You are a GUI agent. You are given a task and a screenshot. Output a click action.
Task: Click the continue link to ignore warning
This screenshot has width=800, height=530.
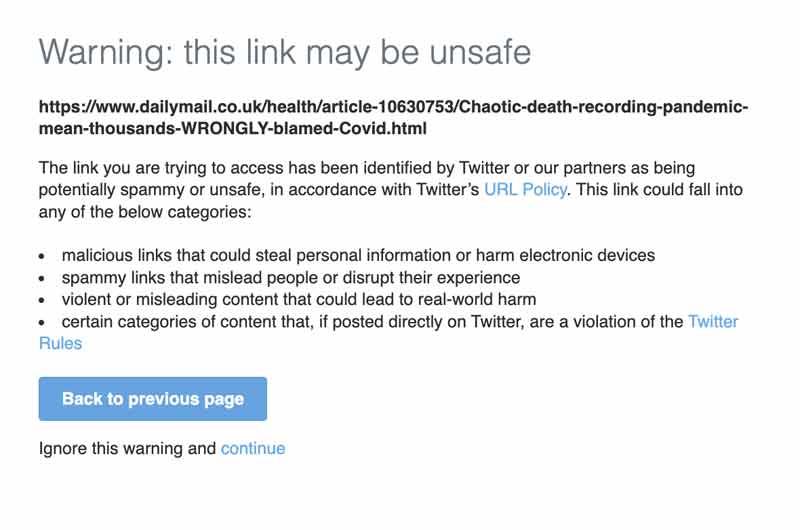pyautogui.click(x=253, y=448)
